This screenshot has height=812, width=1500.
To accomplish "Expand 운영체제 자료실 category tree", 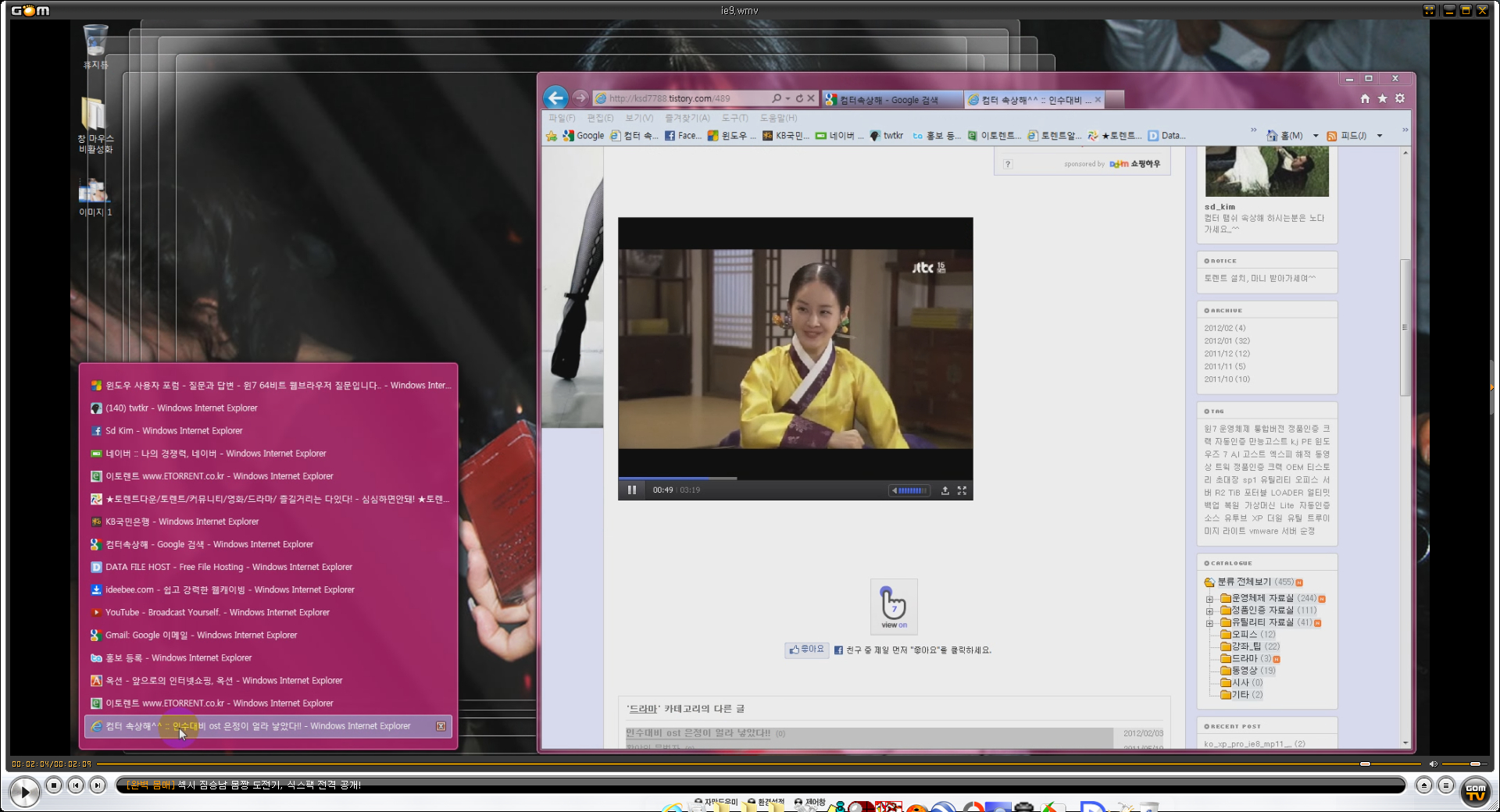I will (x=1209, y=599).
